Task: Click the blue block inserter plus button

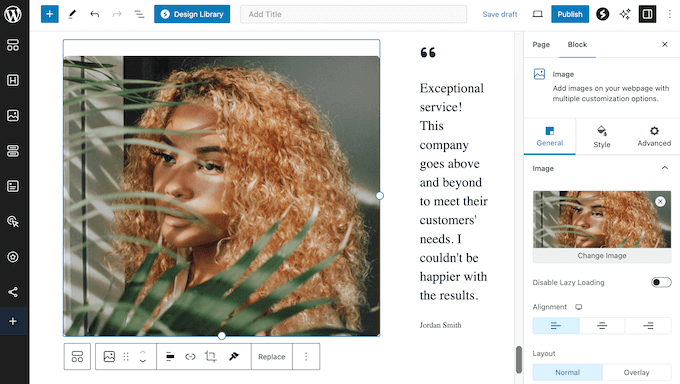Action: click(x=49, y=14)
